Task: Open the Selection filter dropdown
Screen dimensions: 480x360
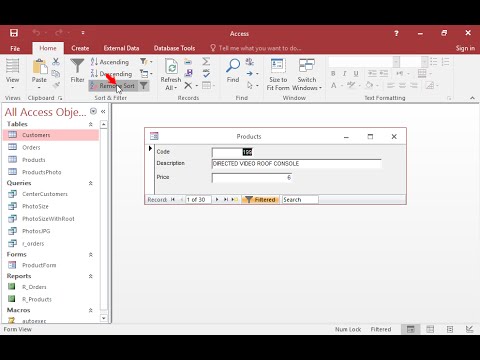Action: (x=146, y=62)
